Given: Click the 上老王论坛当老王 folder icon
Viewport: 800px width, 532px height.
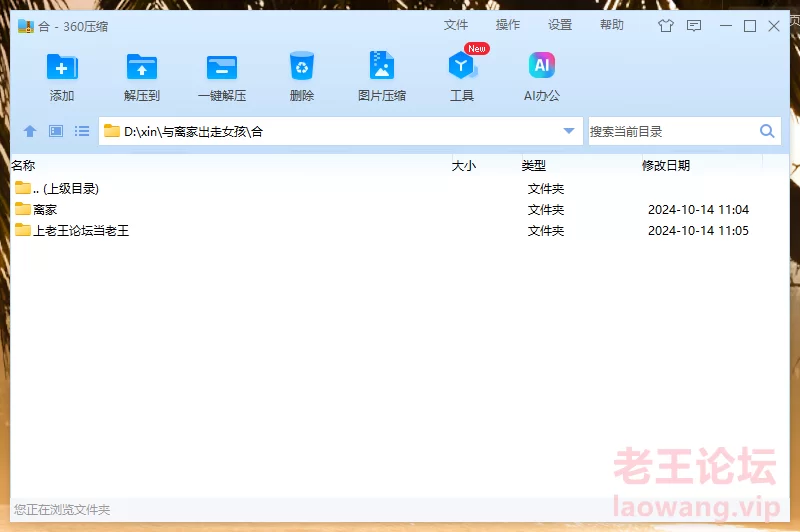Looking at the screenshot, I should (x=22, y=230).
